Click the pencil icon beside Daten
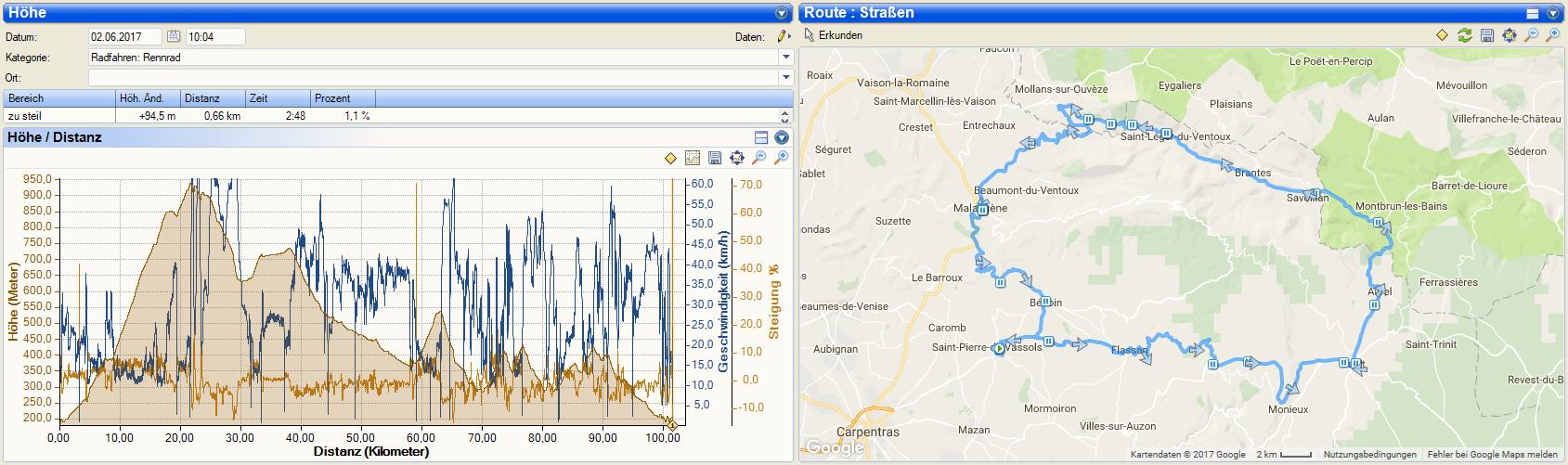The width and height of the screenshot is (1568, 465). (x=783, y=37)
